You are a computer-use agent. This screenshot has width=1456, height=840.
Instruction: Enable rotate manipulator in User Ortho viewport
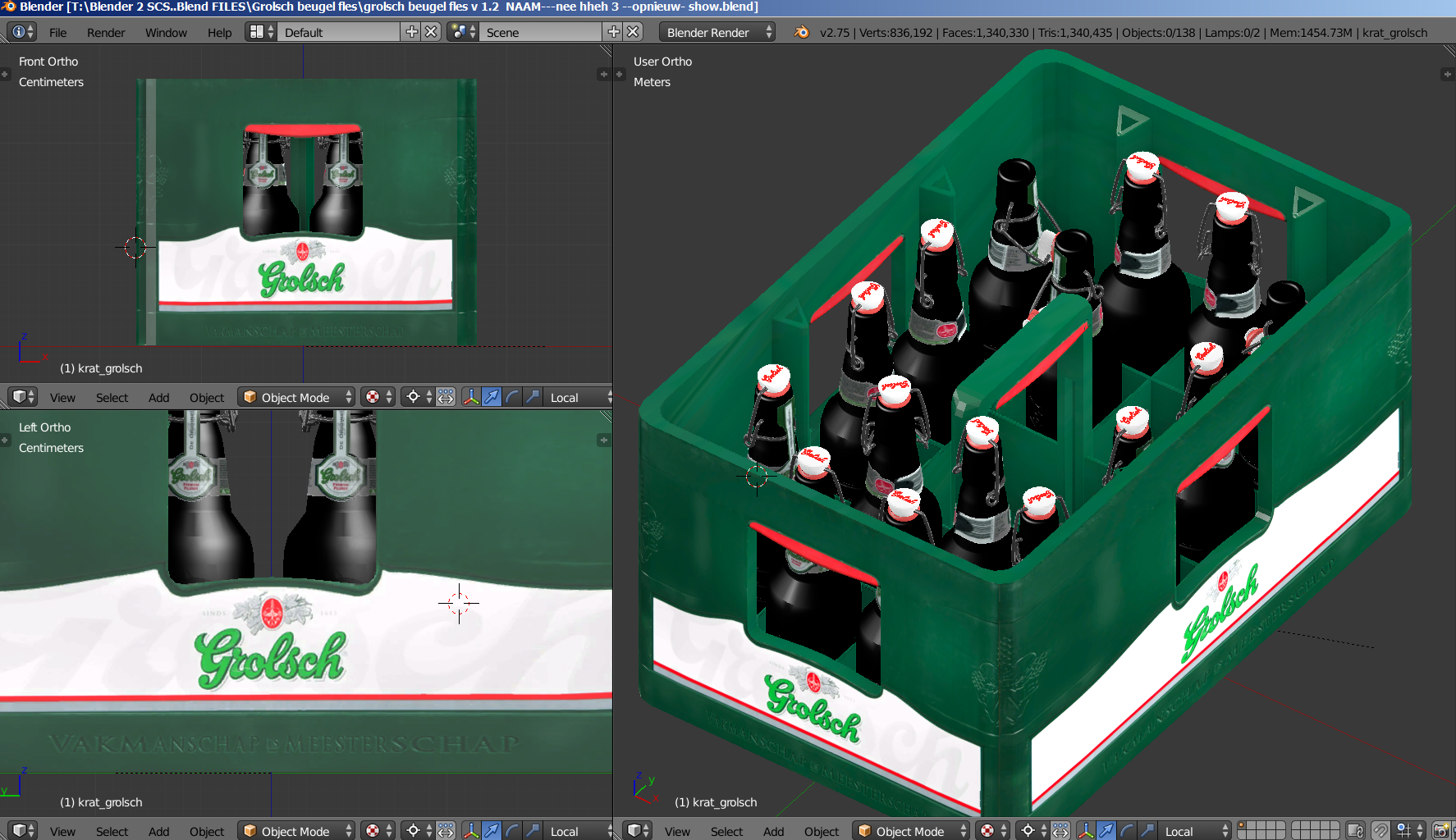1127,831
